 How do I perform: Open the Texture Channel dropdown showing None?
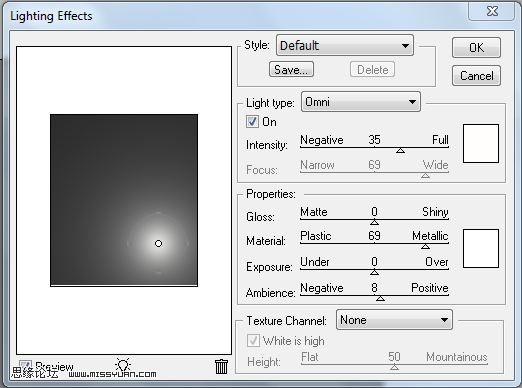(x=394, y=320)
